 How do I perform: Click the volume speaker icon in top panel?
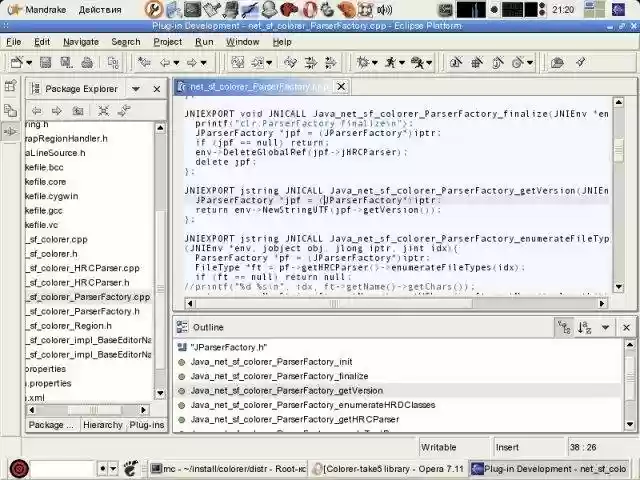(x=384, y=10)
